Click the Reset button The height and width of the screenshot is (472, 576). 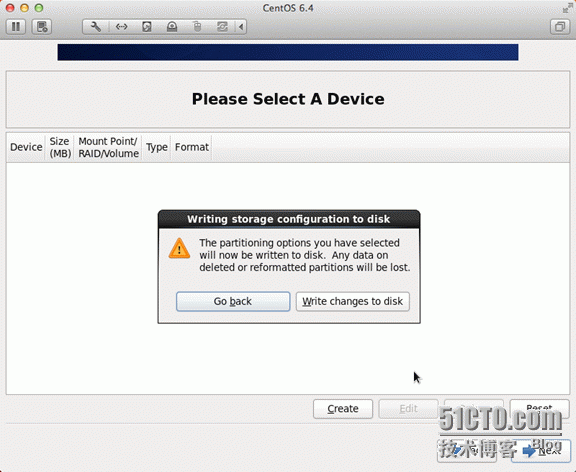click(x=539, y=408)
